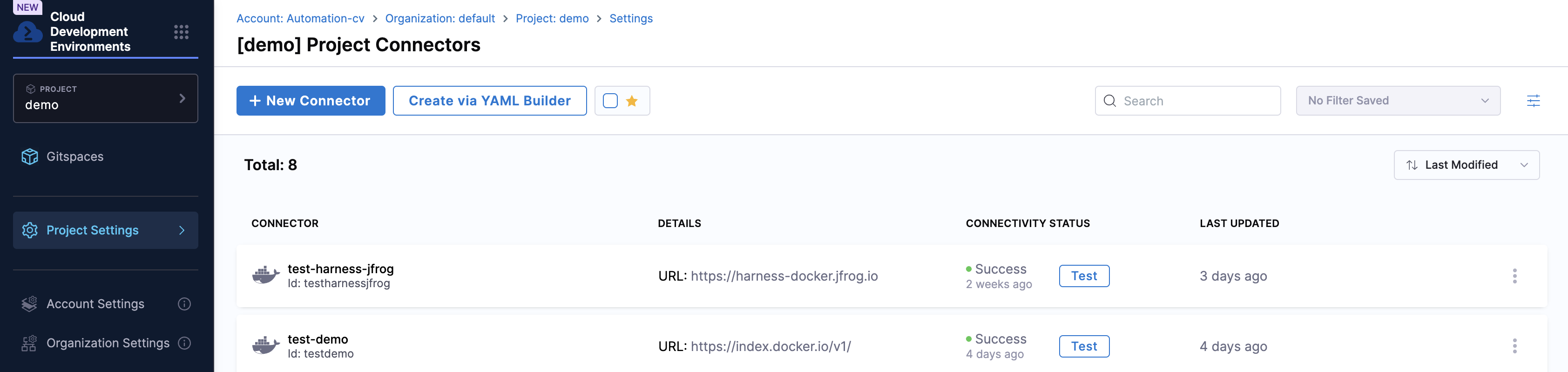This screenshot has width=1568, height=372.
Task: Click info icon beside Organization Settings
Action: pyautogui.click(x=184, y=344)
